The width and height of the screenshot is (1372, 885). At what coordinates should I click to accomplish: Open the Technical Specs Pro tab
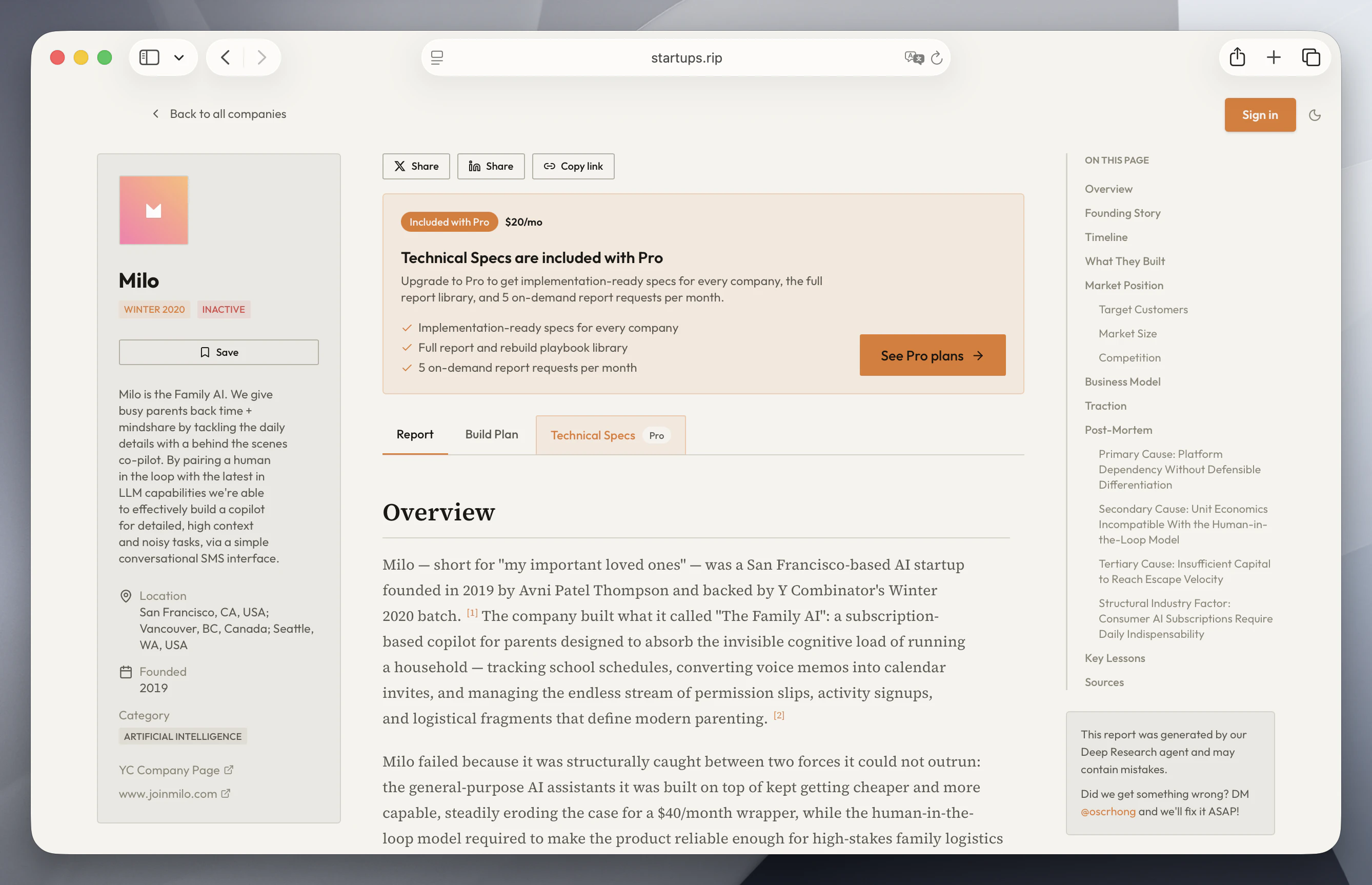coord(610,435)
